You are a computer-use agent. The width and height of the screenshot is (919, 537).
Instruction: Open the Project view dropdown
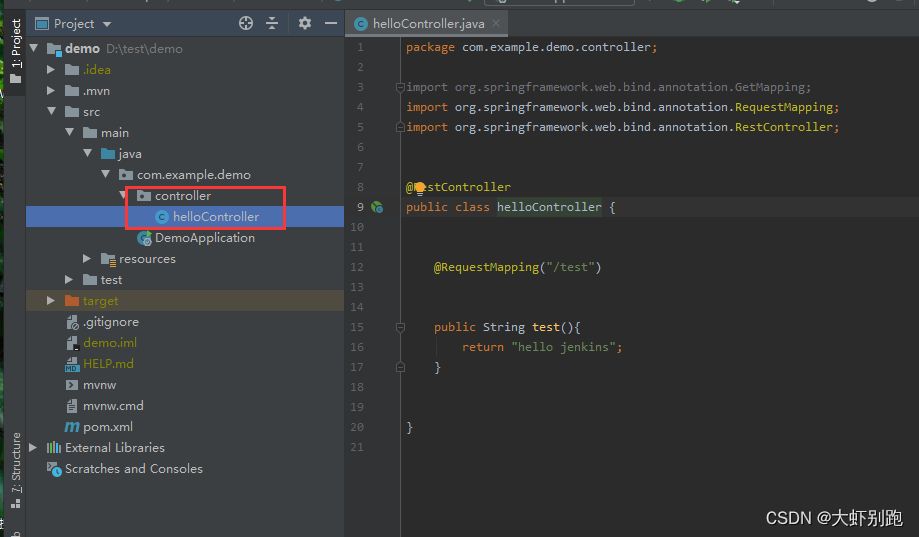click(x=107, y=23)
